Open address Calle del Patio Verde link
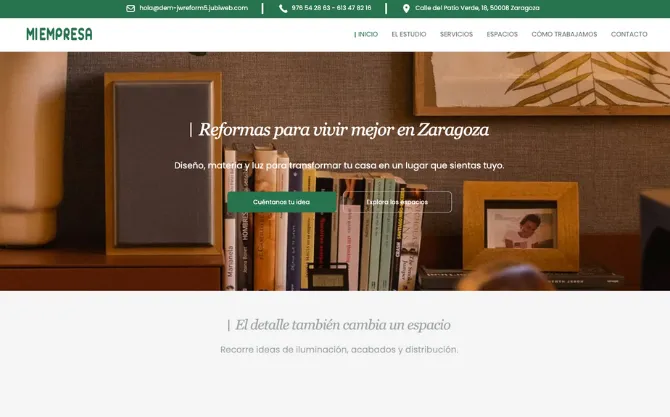 [x=477, y=8]
